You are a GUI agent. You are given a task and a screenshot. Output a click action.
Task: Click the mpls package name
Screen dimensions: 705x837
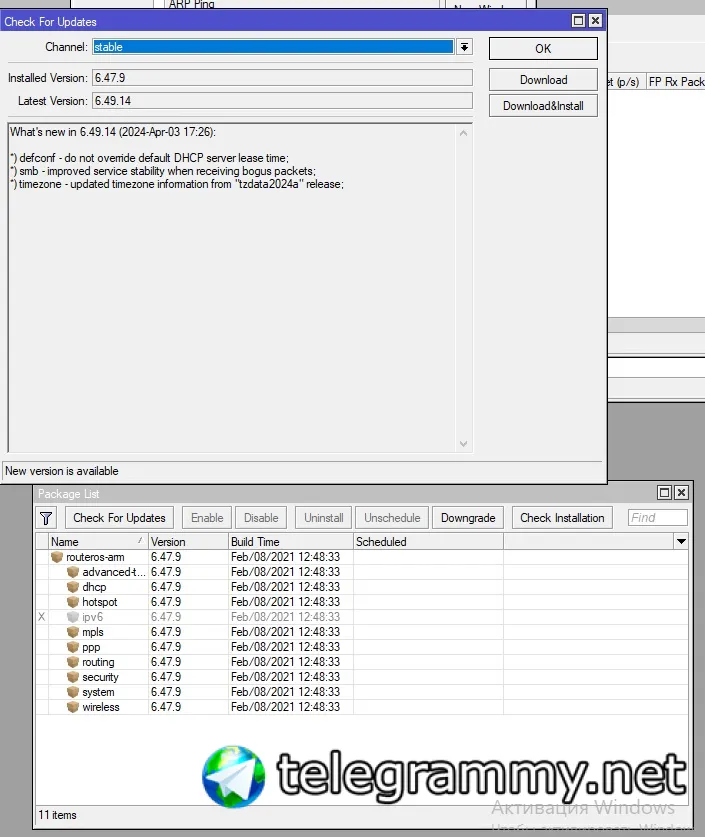point(93,632)
